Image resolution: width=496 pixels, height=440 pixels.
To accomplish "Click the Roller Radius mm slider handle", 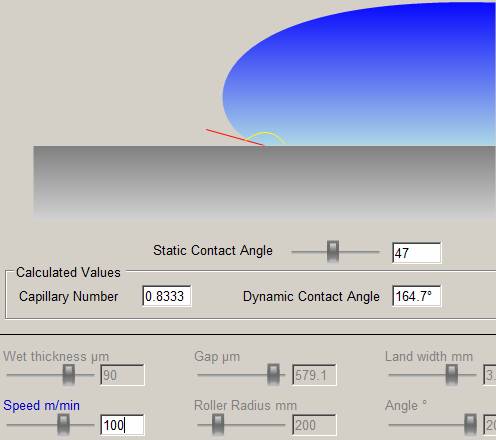I will tap(218, 425).
